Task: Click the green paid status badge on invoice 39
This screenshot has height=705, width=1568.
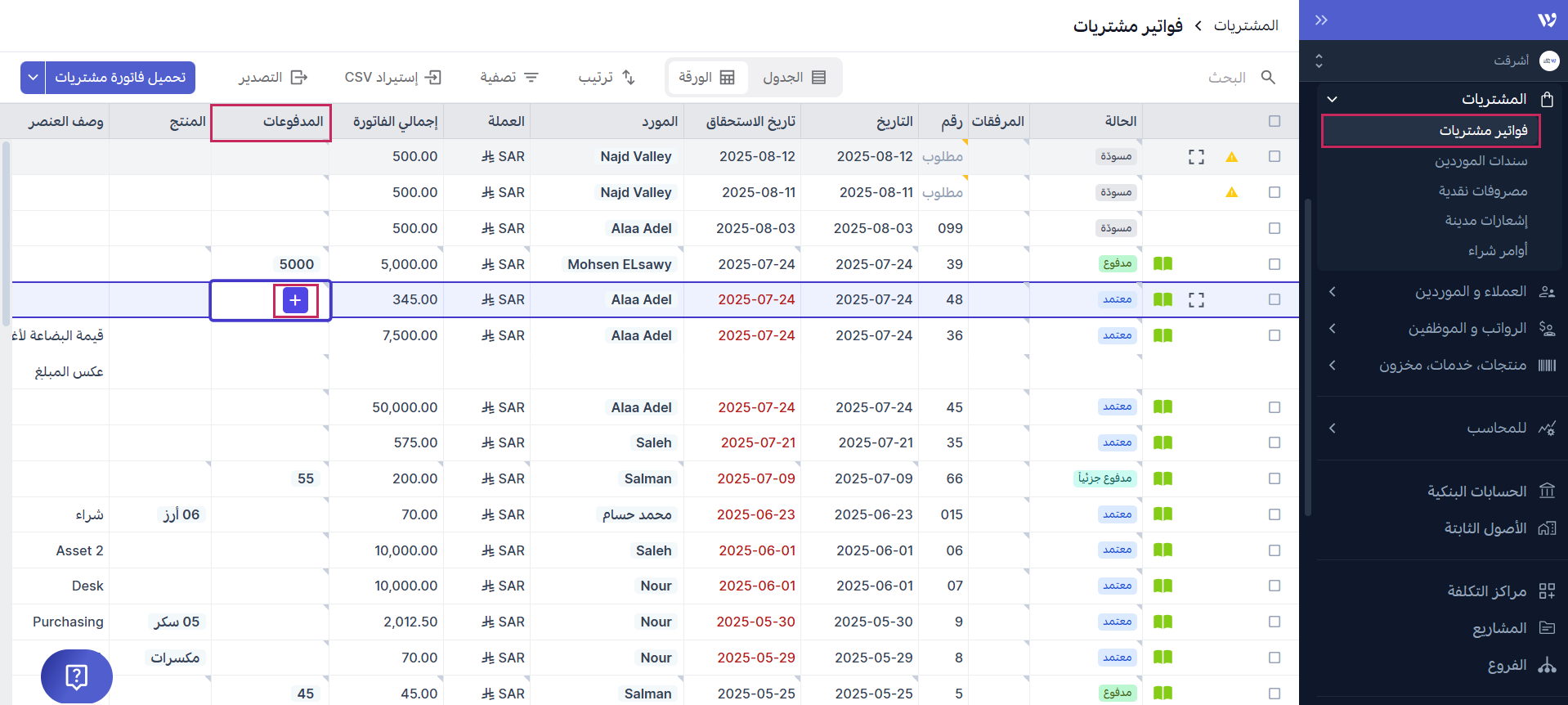Action: (x=1117, y=264)
